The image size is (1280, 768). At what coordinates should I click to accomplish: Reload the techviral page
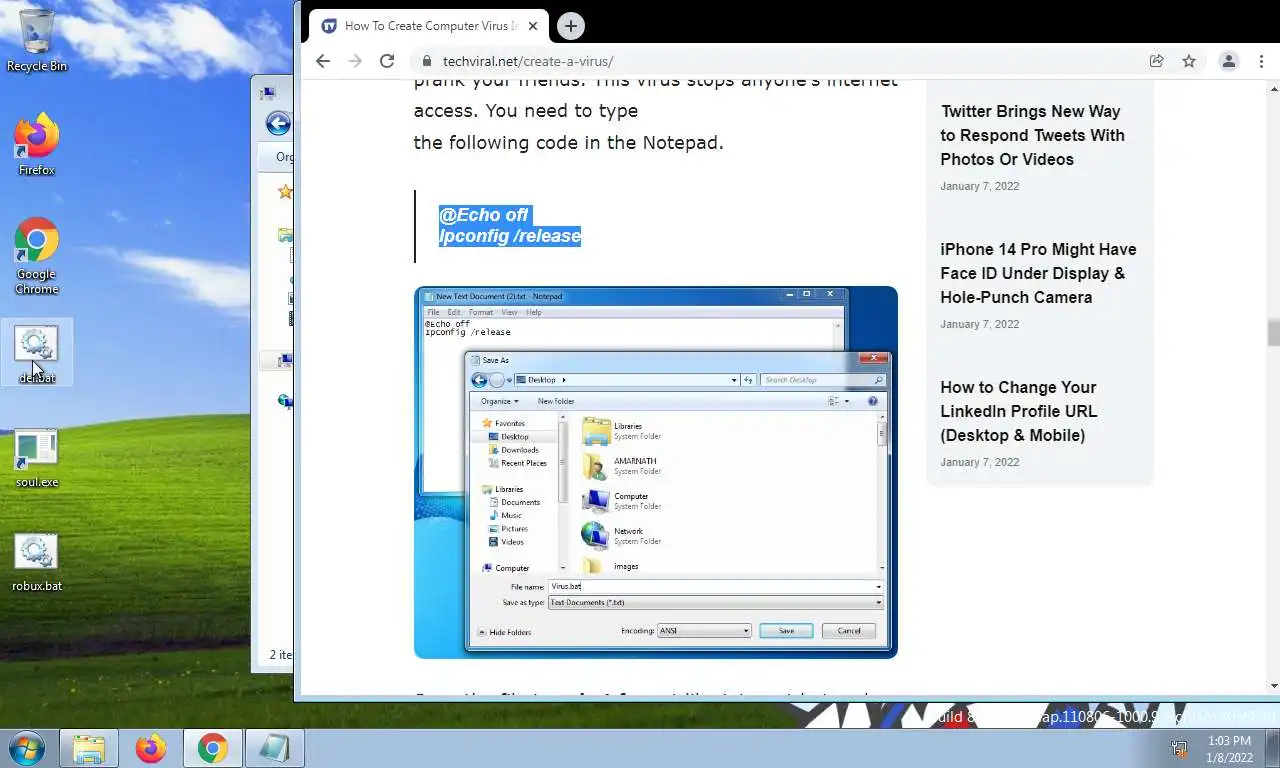[387, 61]
